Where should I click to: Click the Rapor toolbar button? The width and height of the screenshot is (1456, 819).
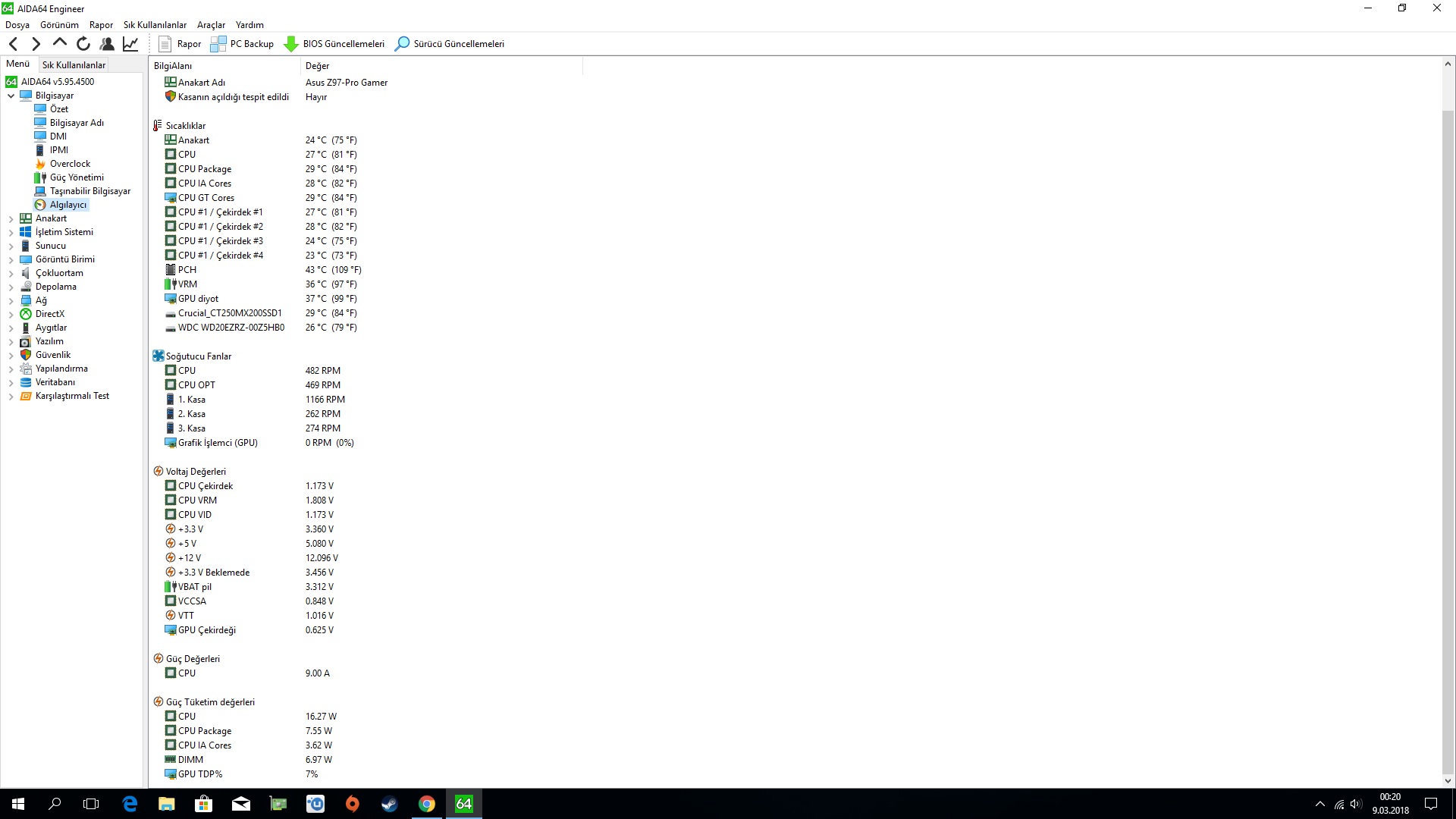pos(180,44)
